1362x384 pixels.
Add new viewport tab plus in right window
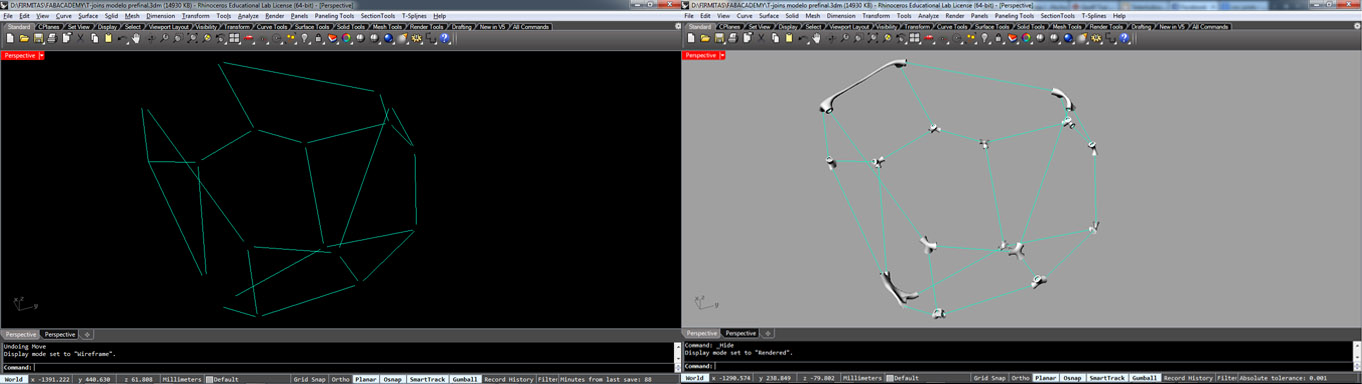pyautogui.click(x=768, y=333)
